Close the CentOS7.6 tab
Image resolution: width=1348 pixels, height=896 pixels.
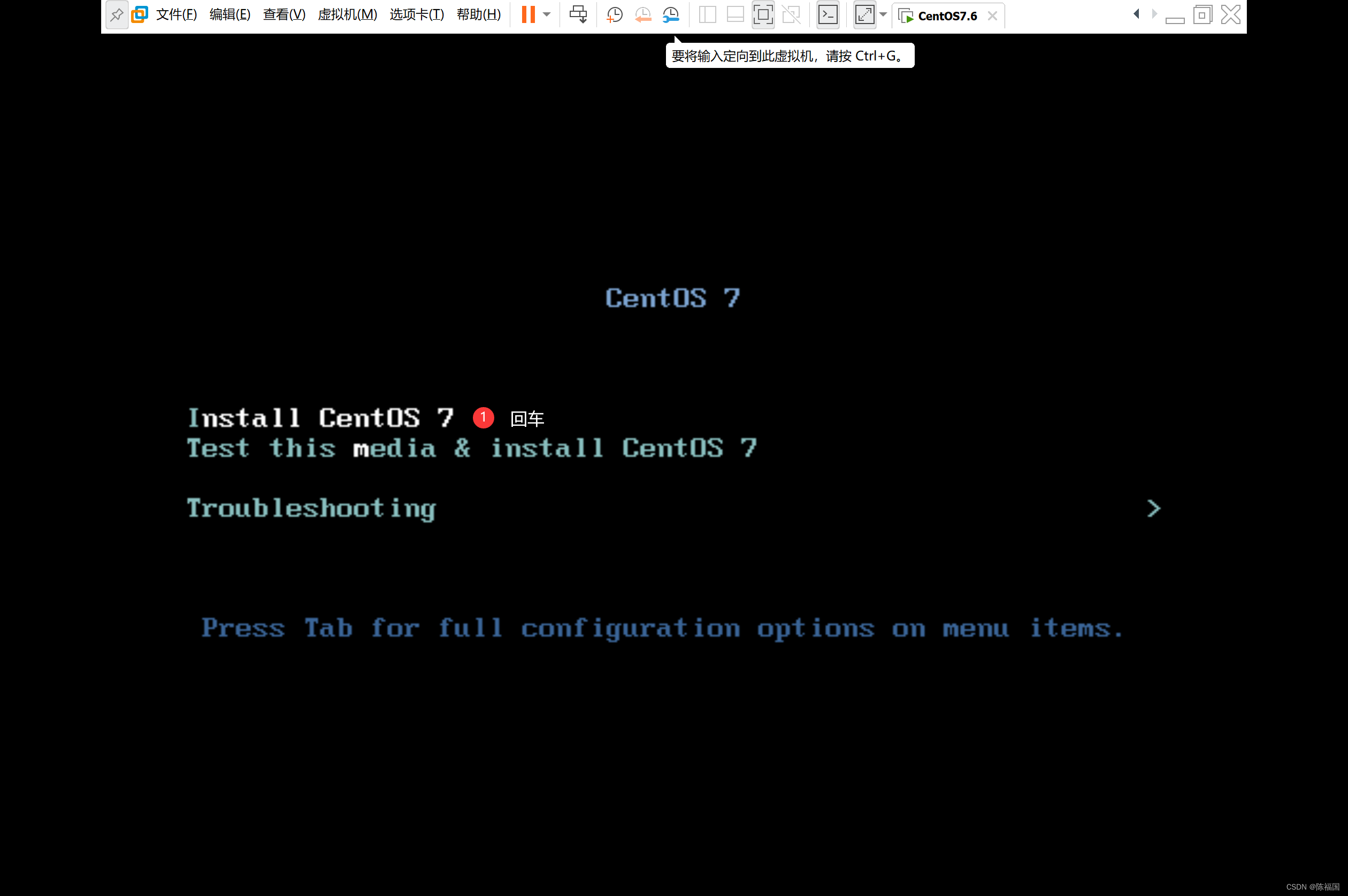tap(993, 16)
